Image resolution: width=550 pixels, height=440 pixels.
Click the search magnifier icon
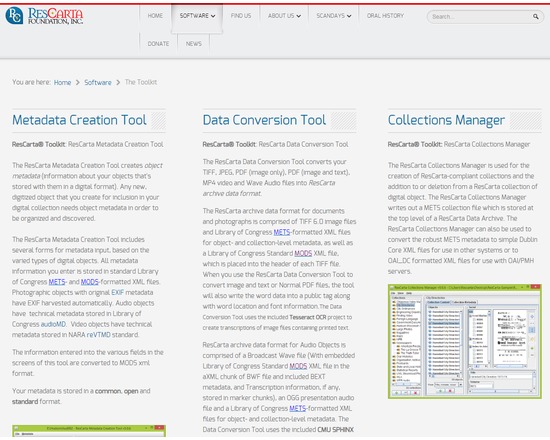[x=536, y=16]
